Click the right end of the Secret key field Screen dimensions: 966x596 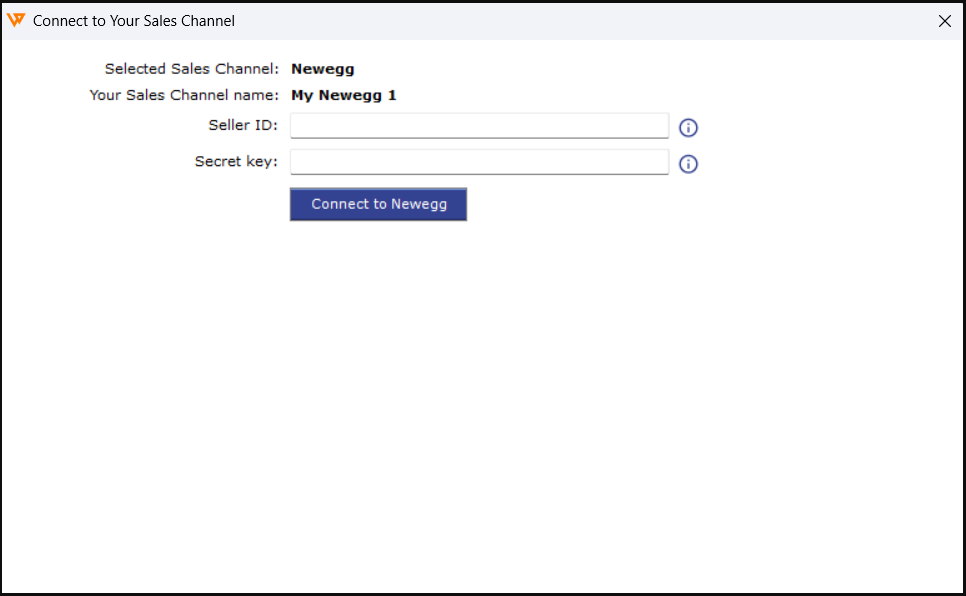click(x=655, y=162)
